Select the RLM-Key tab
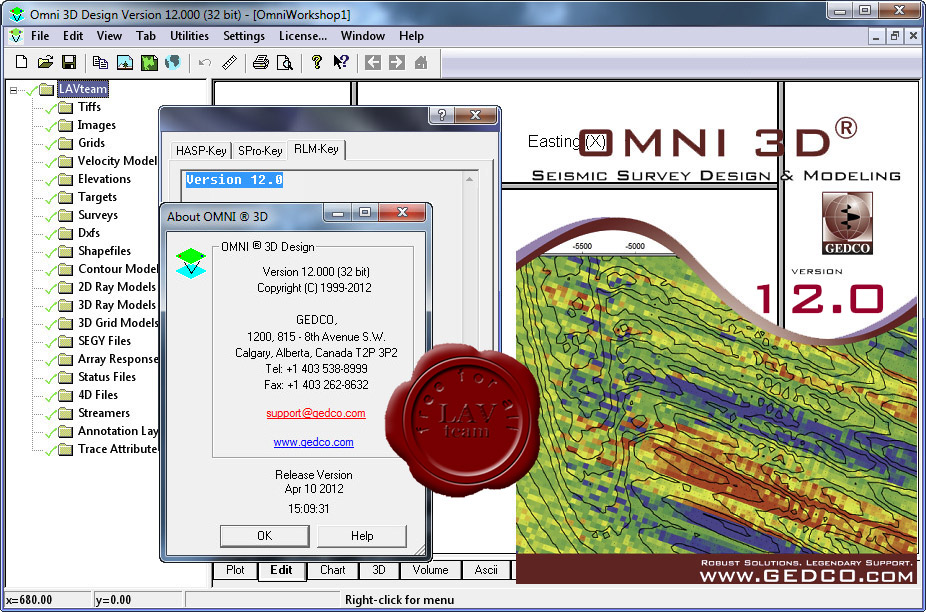The height and width of the screenshot is (612, 926). pyautogui.click(x=317, y=149)
